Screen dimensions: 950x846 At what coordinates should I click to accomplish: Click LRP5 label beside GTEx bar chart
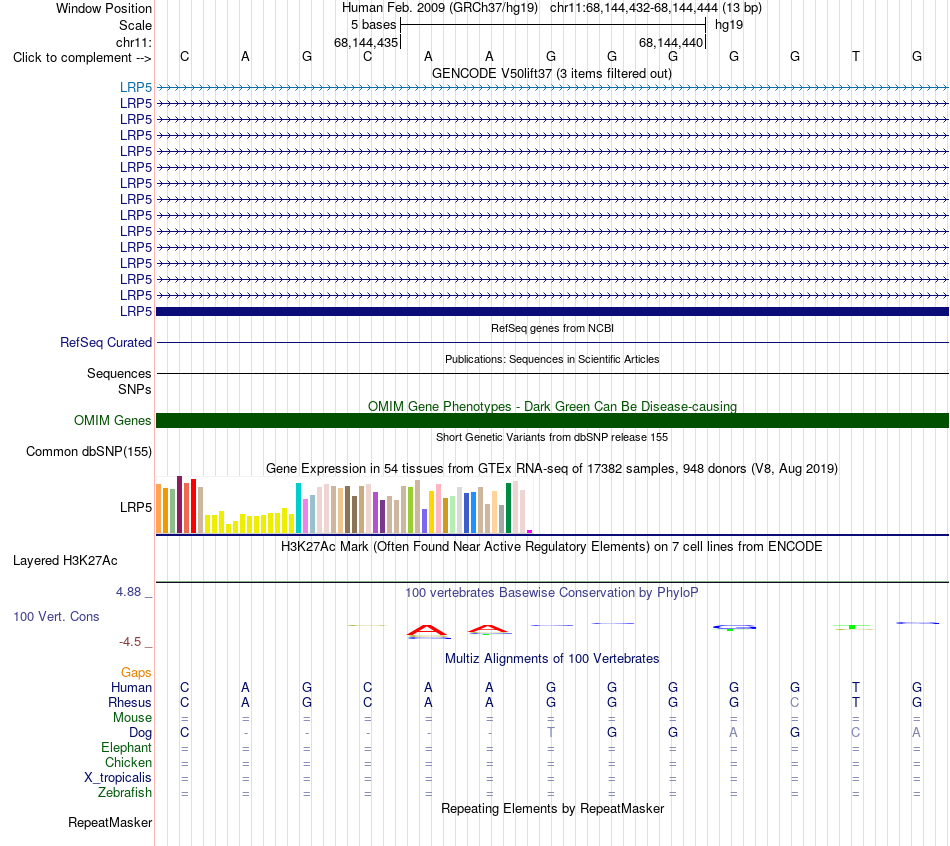tap(136, 507)
